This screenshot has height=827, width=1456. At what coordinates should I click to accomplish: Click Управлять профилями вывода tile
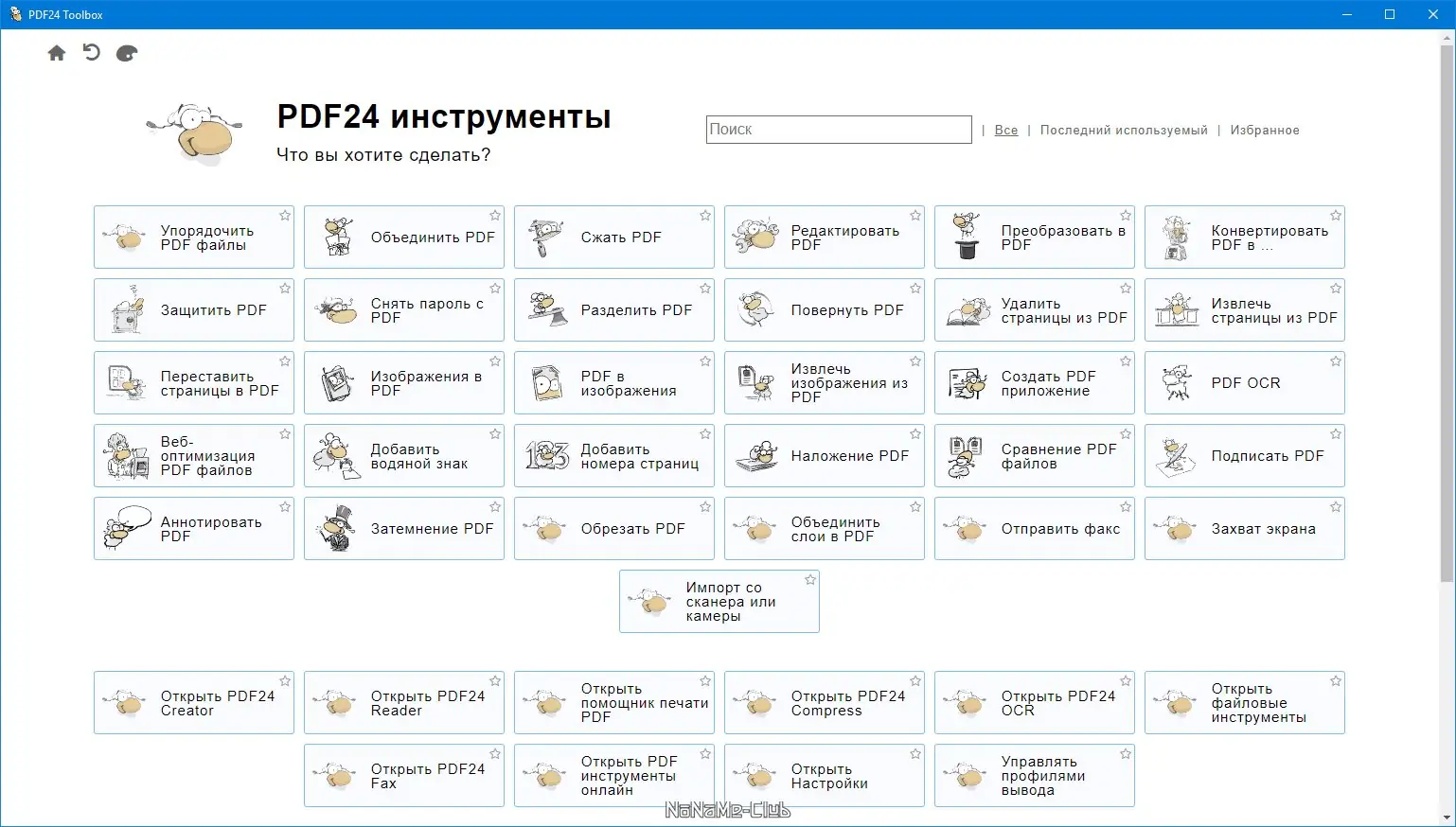pyautogui.click(x=1035, y=776)
